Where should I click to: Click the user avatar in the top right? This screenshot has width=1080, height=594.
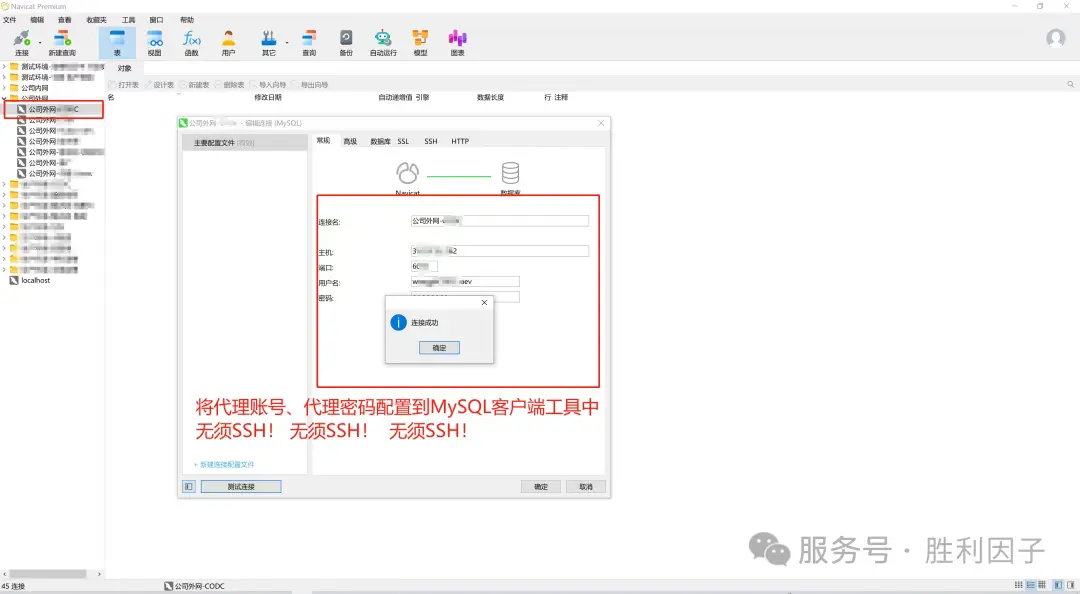click(1055, 39)
